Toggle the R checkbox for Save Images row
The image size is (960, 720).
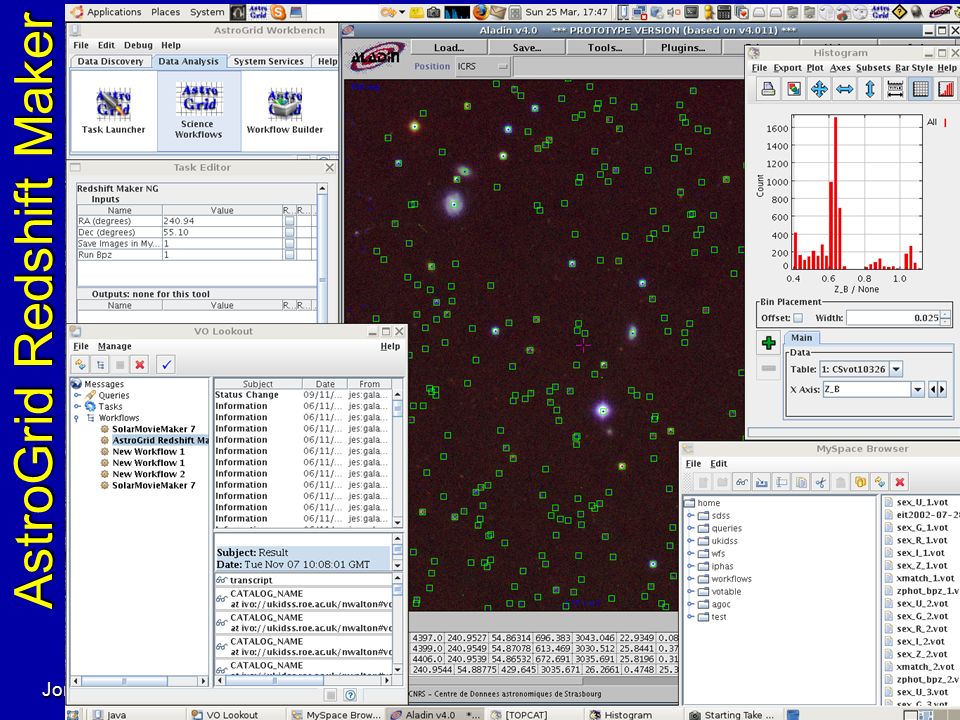tap(289, 244)
